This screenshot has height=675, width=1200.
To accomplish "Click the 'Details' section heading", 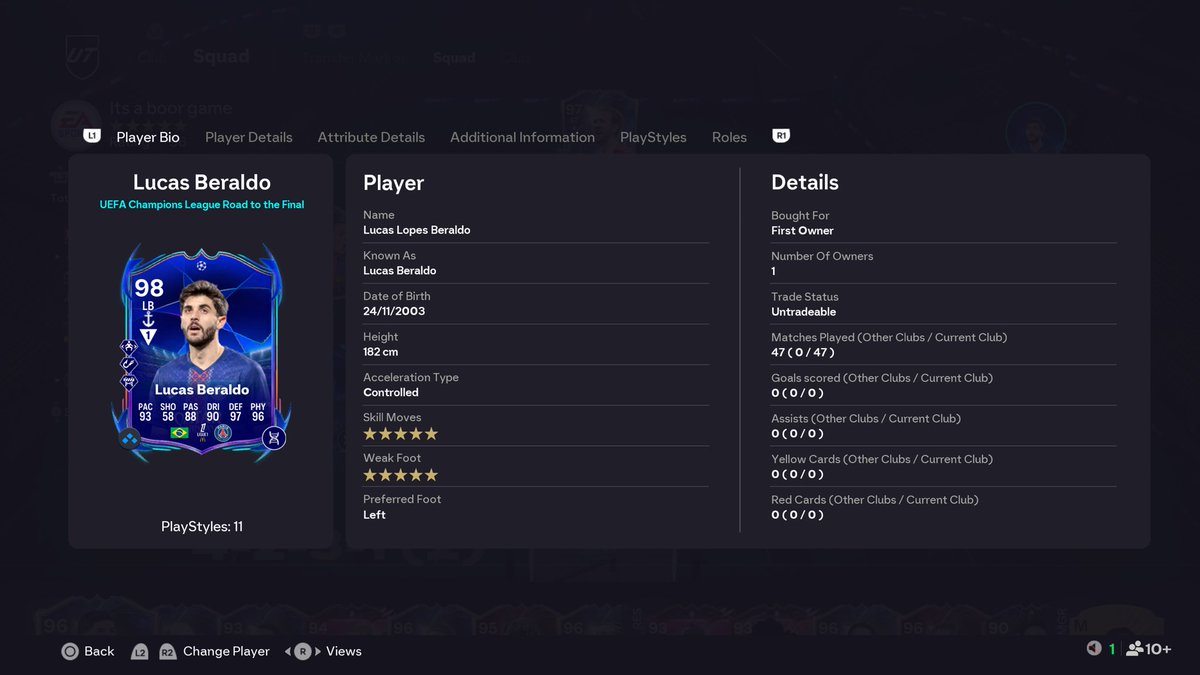I will (x=805, y=183).
